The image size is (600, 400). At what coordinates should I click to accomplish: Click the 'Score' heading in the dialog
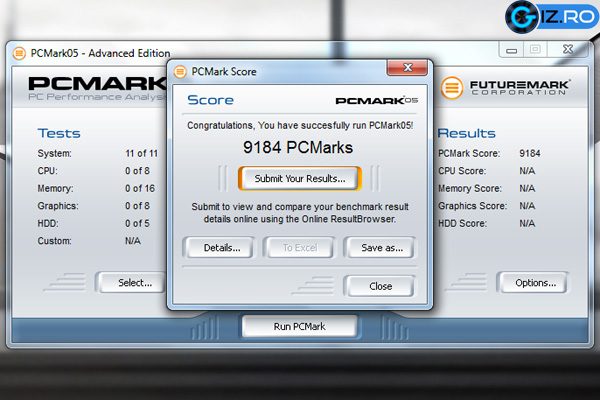[210, 100]
